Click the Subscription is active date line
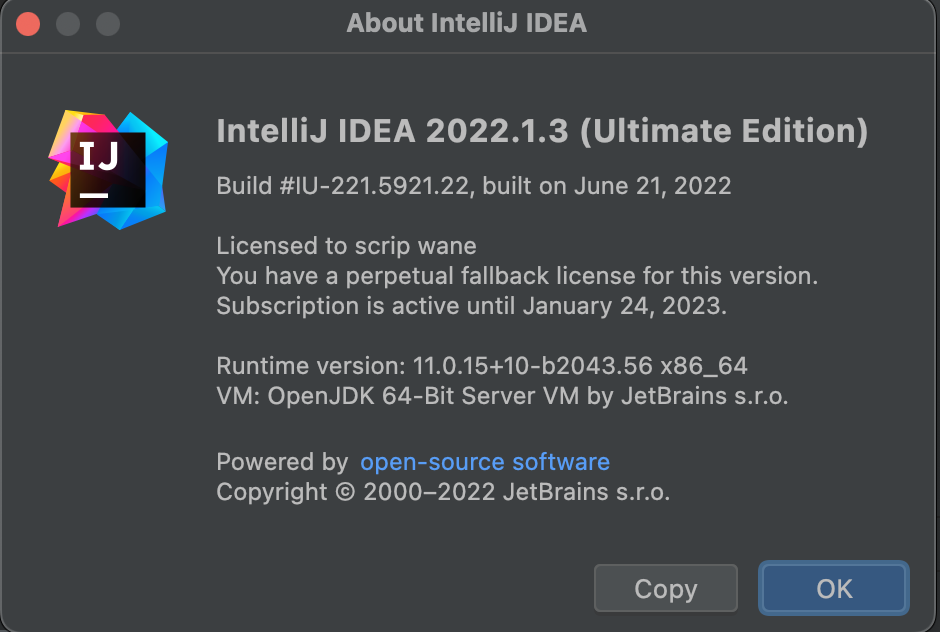The image size is (940, 632). [471, 306]
